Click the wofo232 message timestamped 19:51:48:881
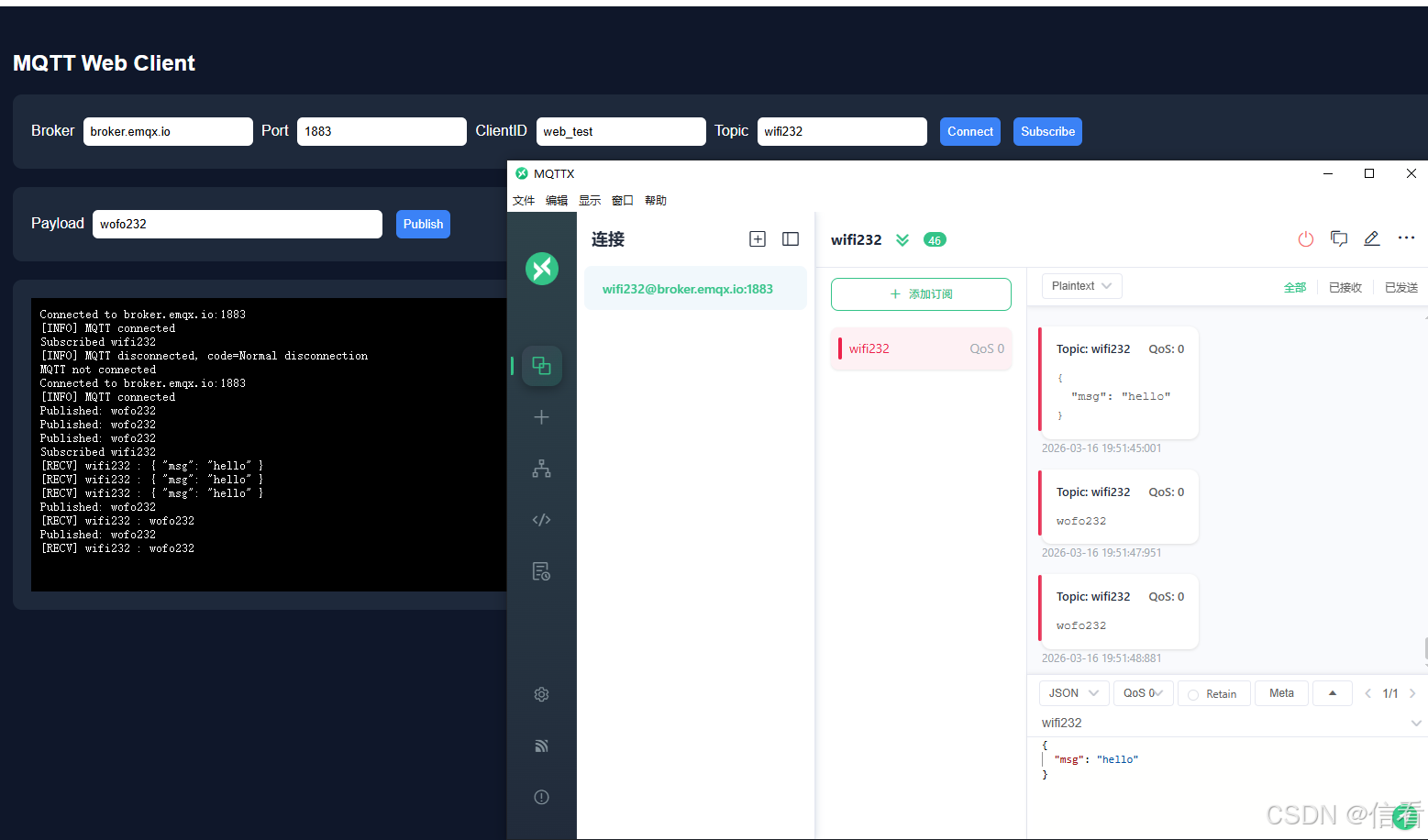This screenshot has height=840, width=1428. coord(1118,610)
